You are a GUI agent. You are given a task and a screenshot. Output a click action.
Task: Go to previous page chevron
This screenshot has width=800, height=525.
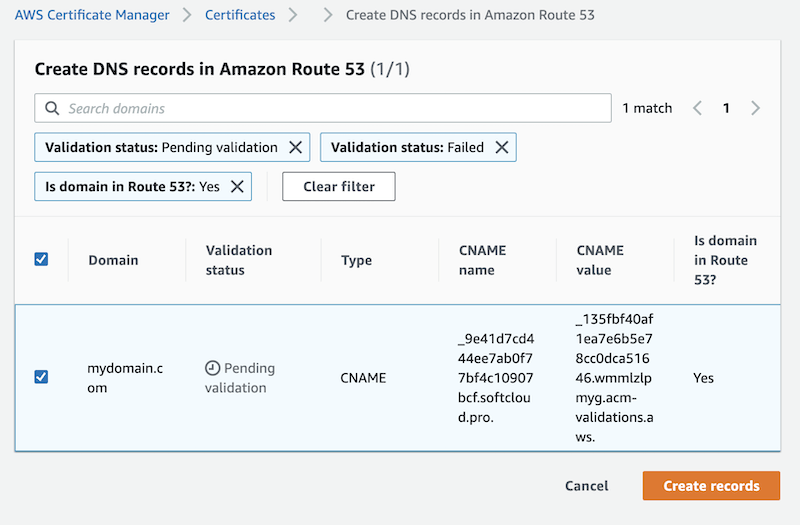click(697, 108)
